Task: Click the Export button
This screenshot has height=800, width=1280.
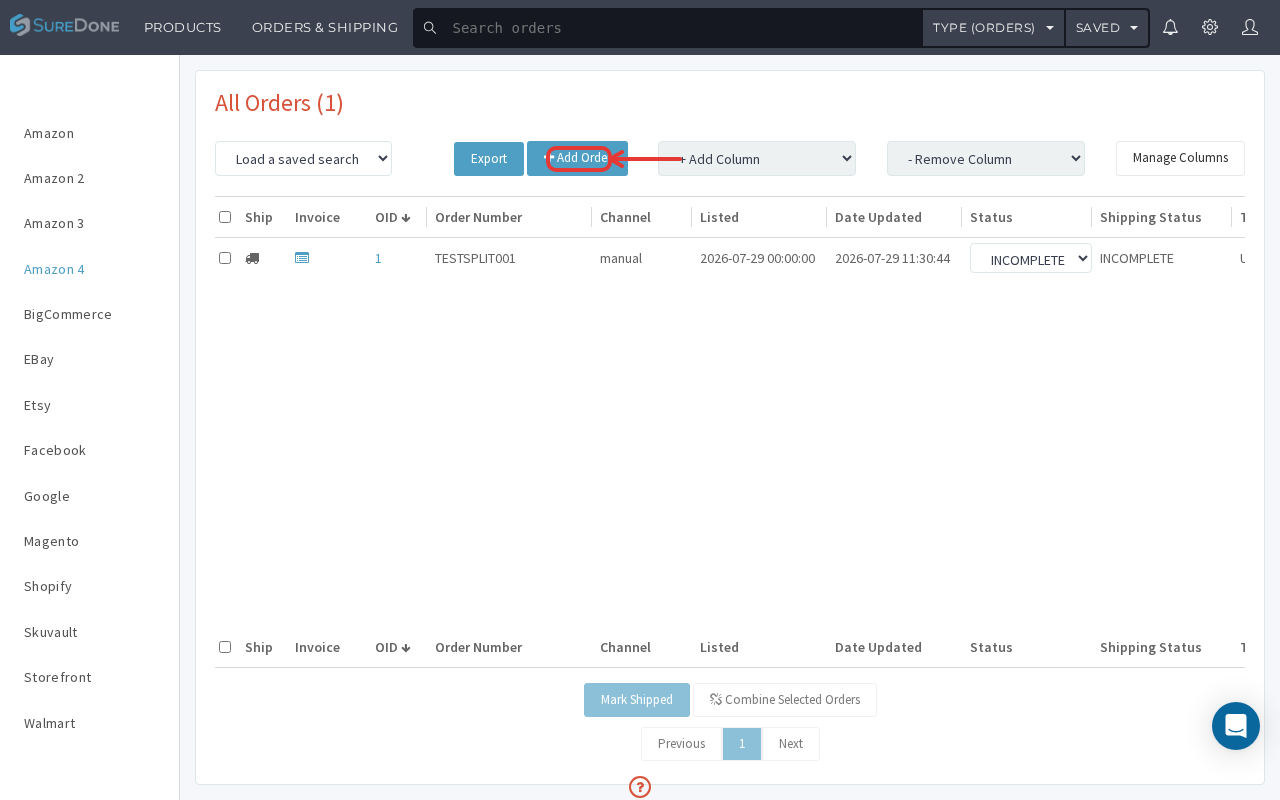Action: coord(489,159)
